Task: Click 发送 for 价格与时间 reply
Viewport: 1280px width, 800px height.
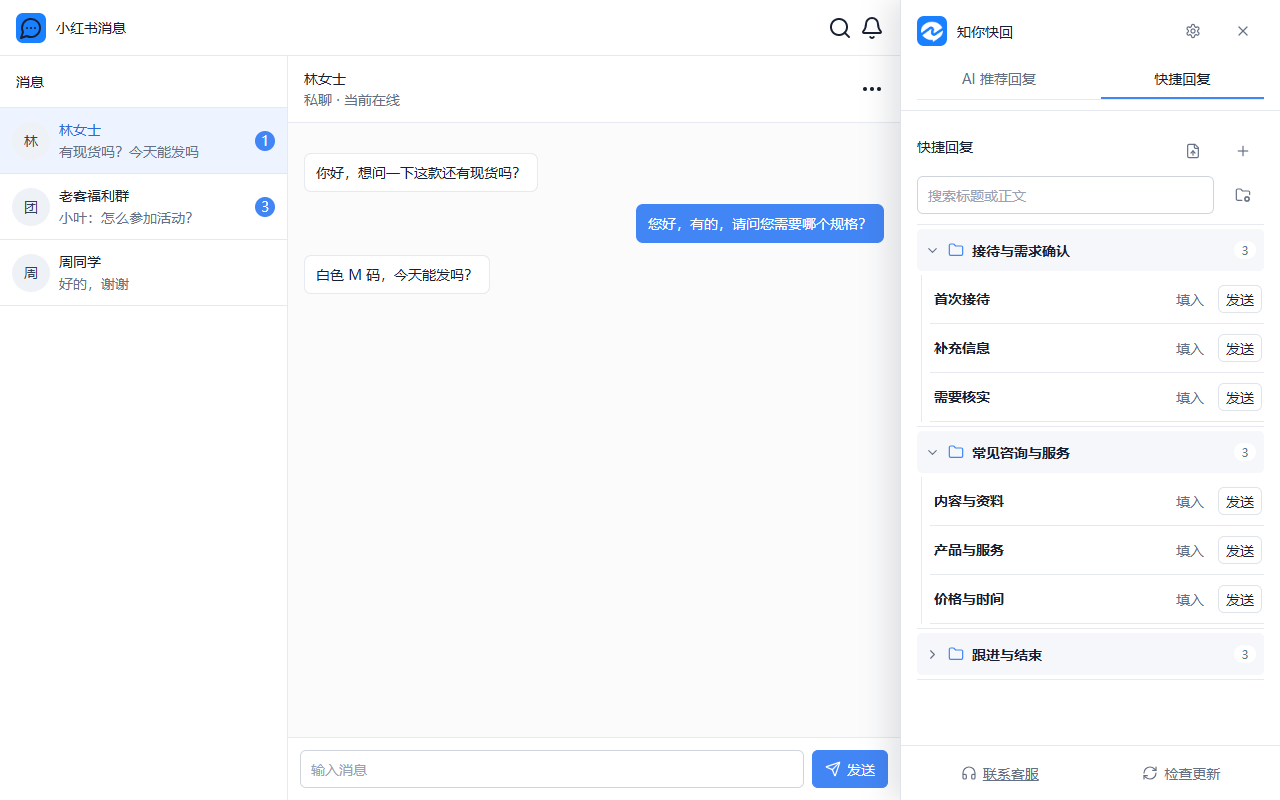Action: tap(1240, 599)
